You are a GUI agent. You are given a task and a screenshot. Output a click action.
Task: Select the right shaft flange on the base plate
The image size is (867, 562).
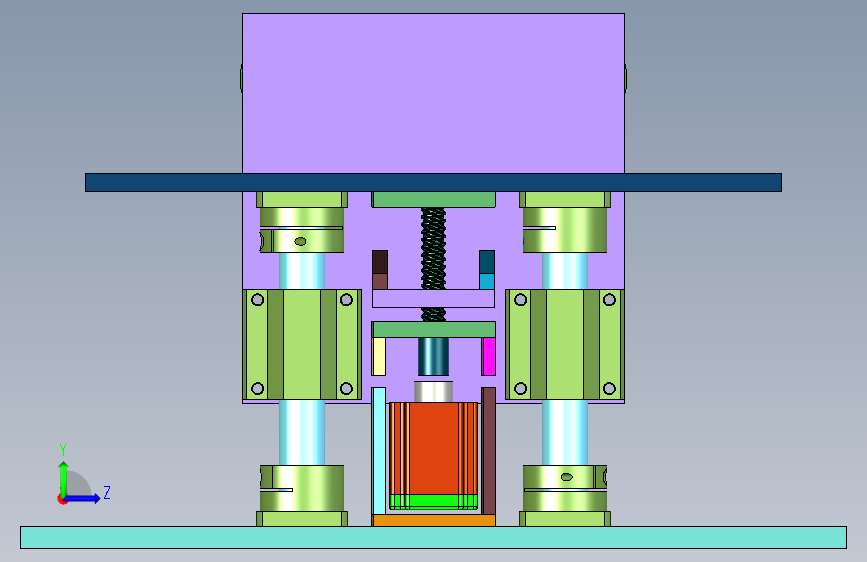[x=565, y=519]
